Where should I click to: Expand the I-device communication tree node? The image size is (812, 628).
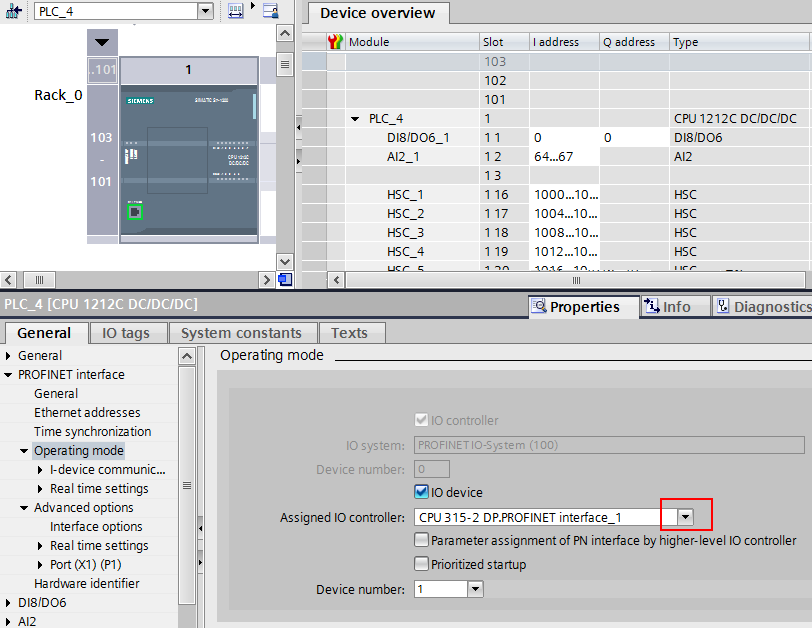tap(40, 470)
